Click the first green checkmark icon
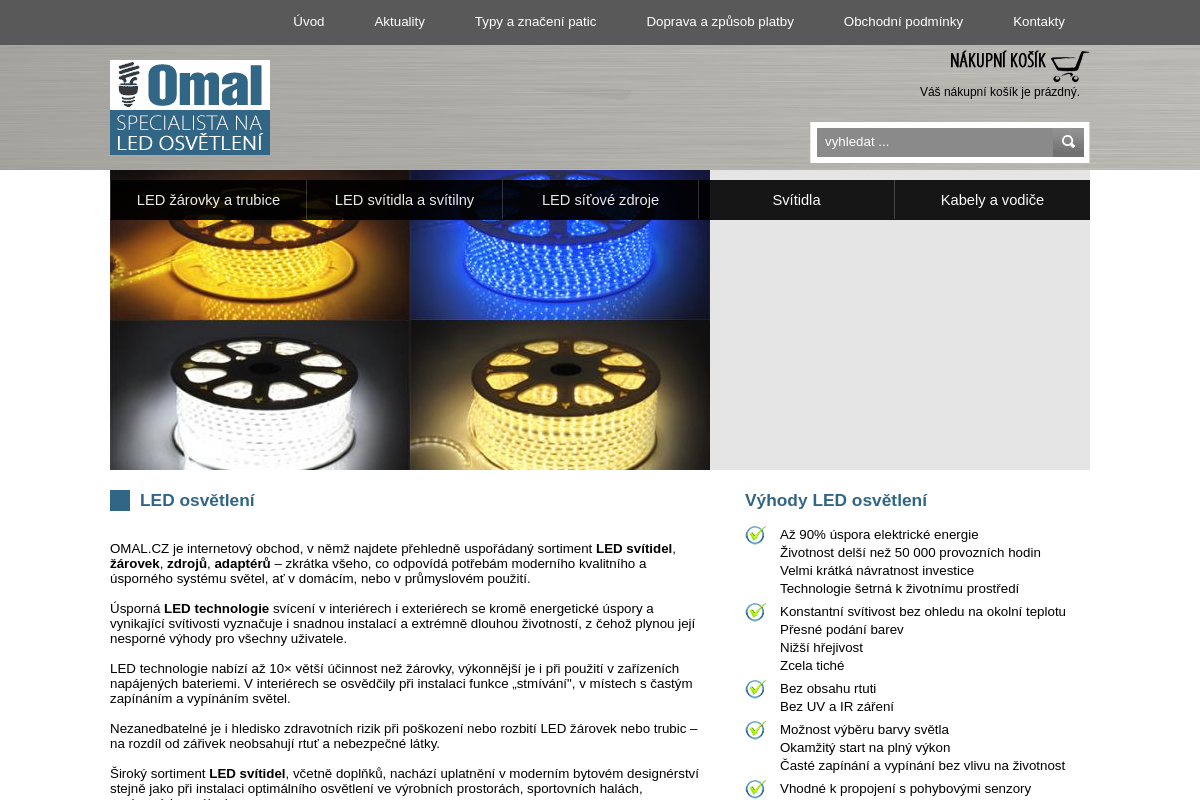1200x800 pixels. (755, 536)
